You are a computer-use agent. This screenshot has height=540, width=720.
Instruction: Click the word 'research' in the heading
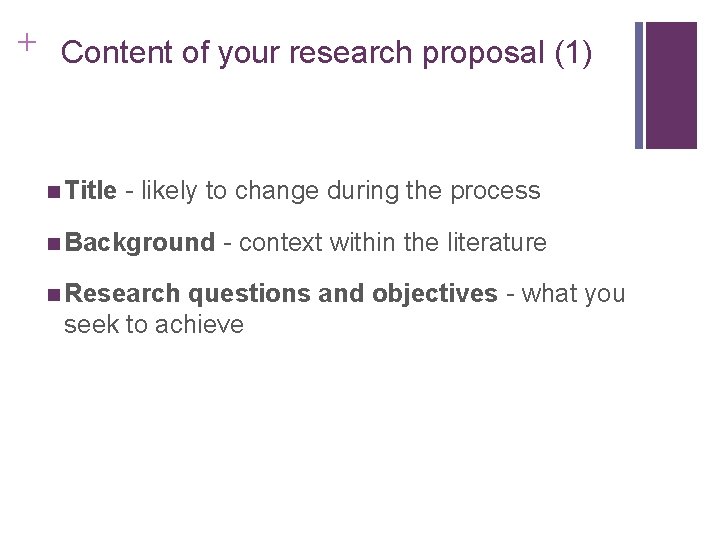click(x=350, y=53)
